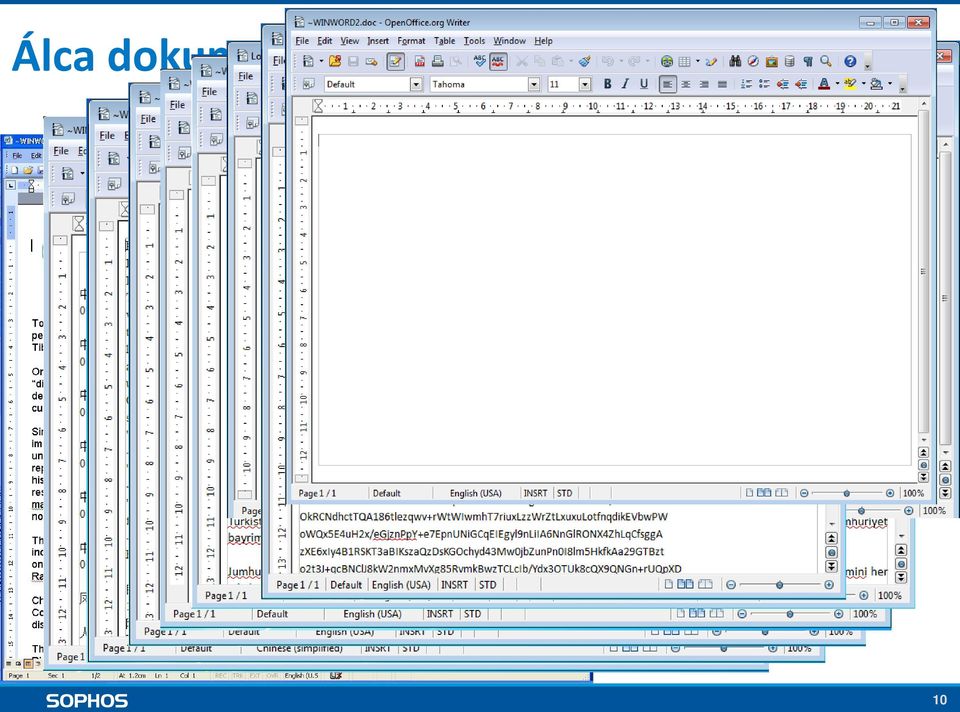Click Previous Page arrows on front window scrollbar

[x=923, y=452]
